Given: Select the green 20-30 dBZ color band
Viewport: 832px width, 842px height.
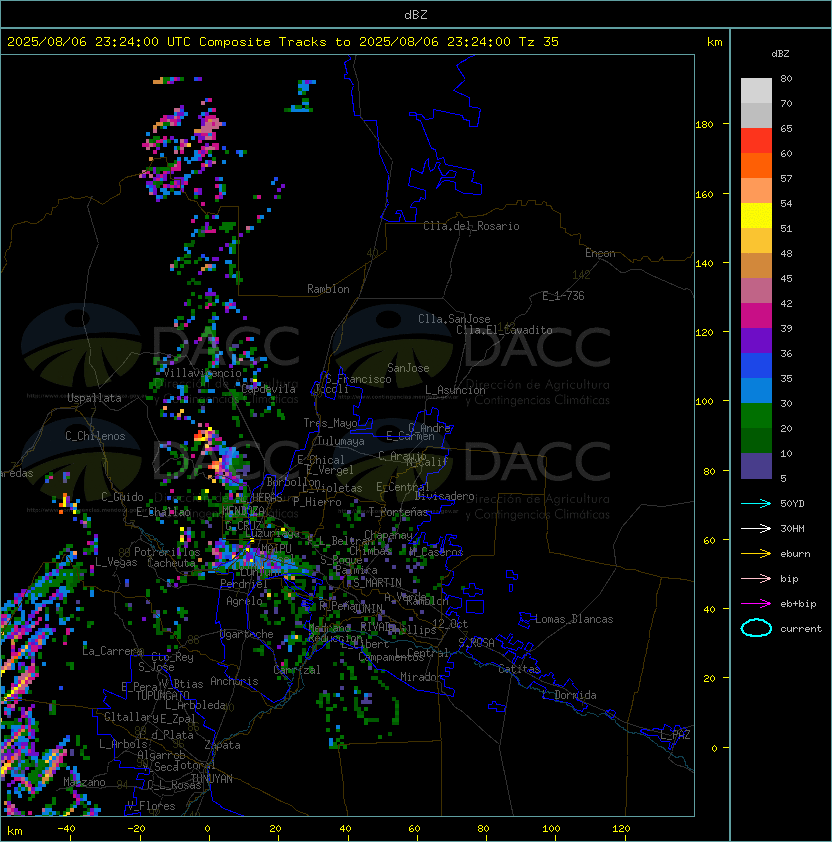Looking at the screenshot, I should click(756, 416).
